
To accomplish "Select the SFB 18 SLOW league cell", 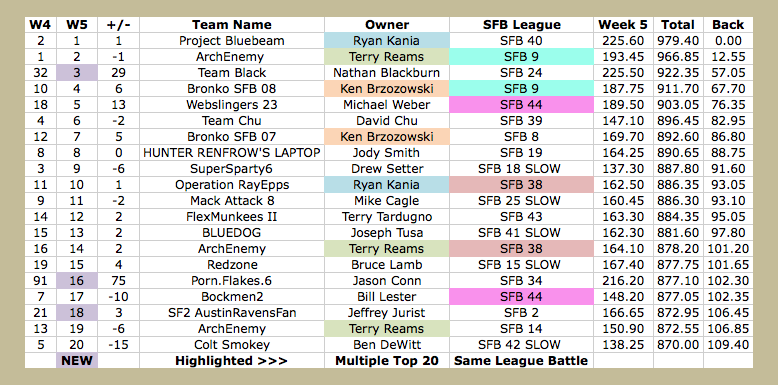I will pyautogui.click(x=521, y=169).
